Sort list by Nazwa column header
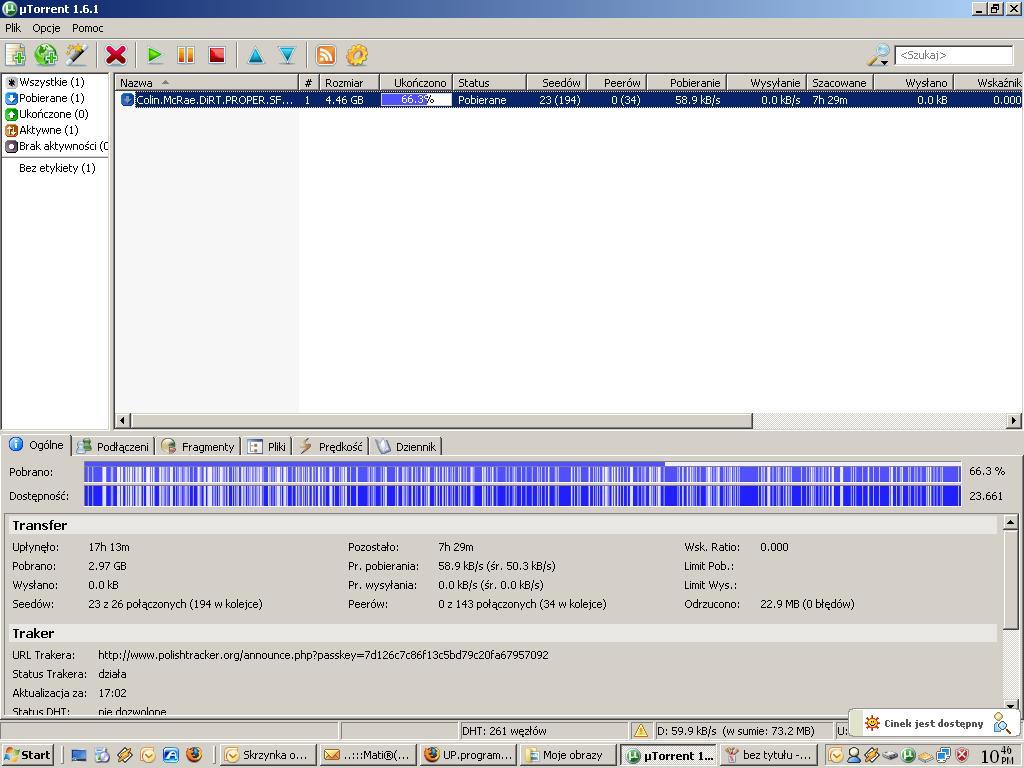The image size is (1024, 768). 207,83
